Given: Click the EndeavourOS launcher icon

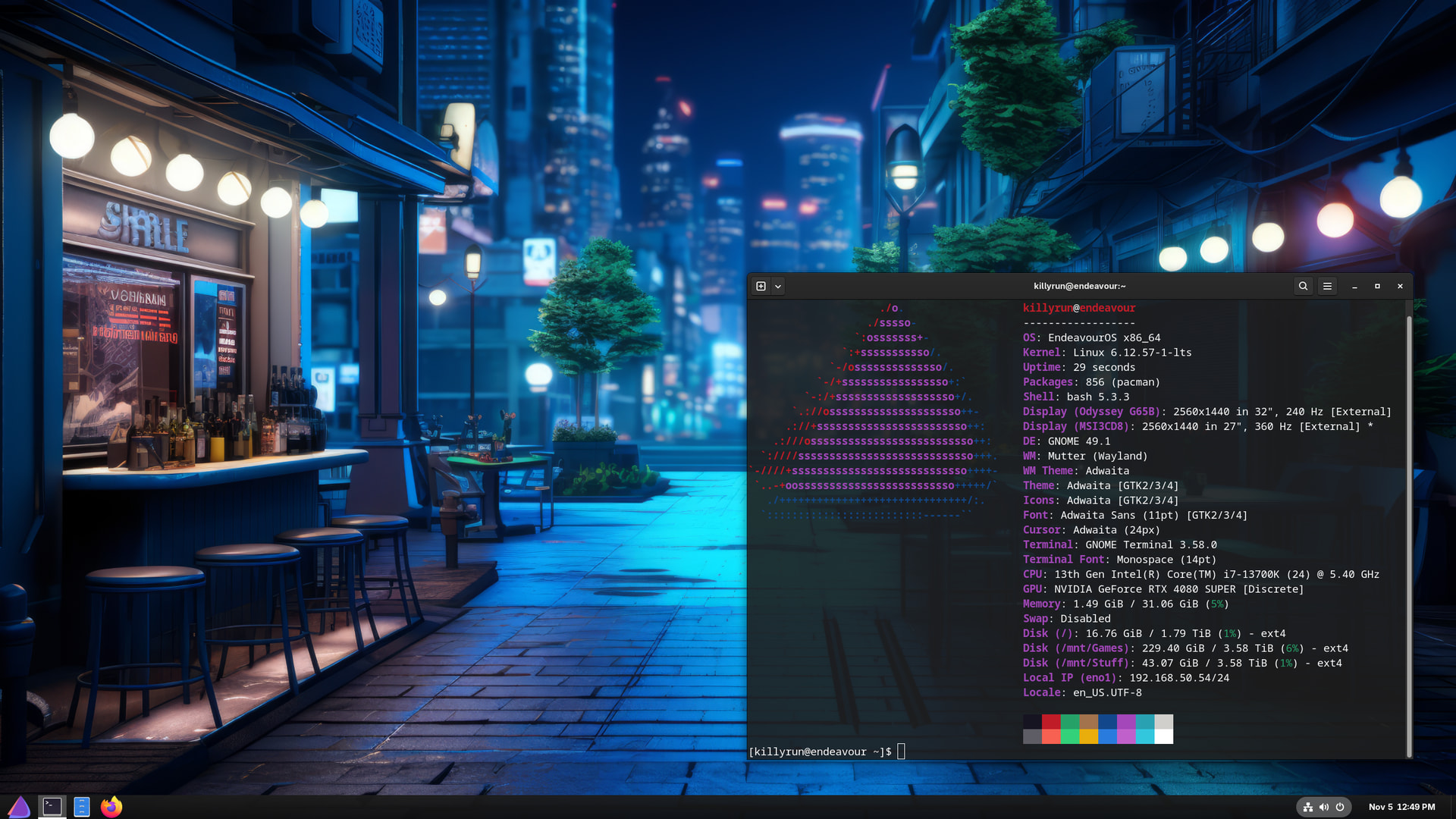Looking at the screenshot, I should [x=19, y=807].
